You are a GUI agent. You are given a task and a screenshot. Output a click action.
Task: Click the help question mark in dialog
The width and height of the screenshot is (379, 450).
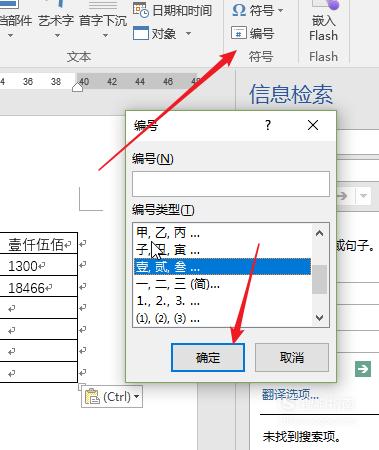pyautogui.click(x=268, y=125)
